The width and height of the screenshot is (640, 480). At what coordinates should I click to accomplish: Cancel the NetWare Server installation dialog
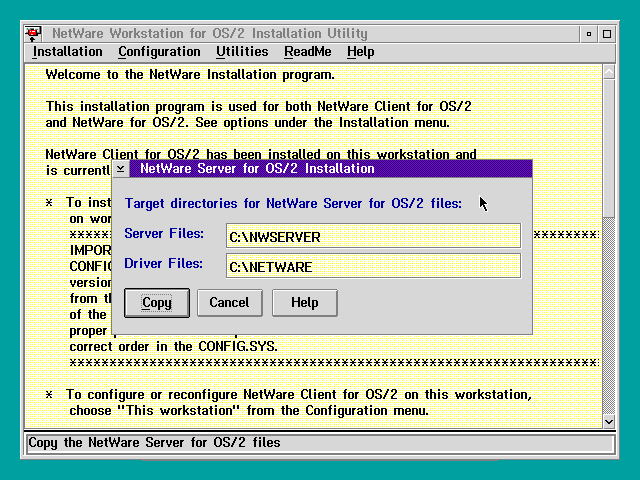point(229,303)
